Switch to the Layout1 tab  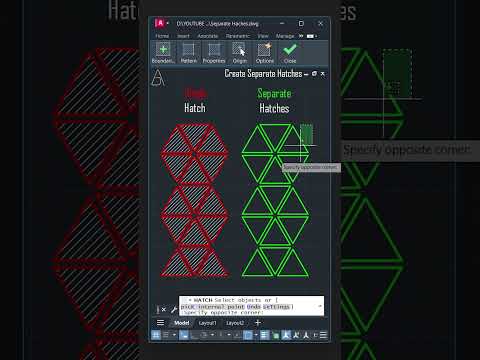207,323
